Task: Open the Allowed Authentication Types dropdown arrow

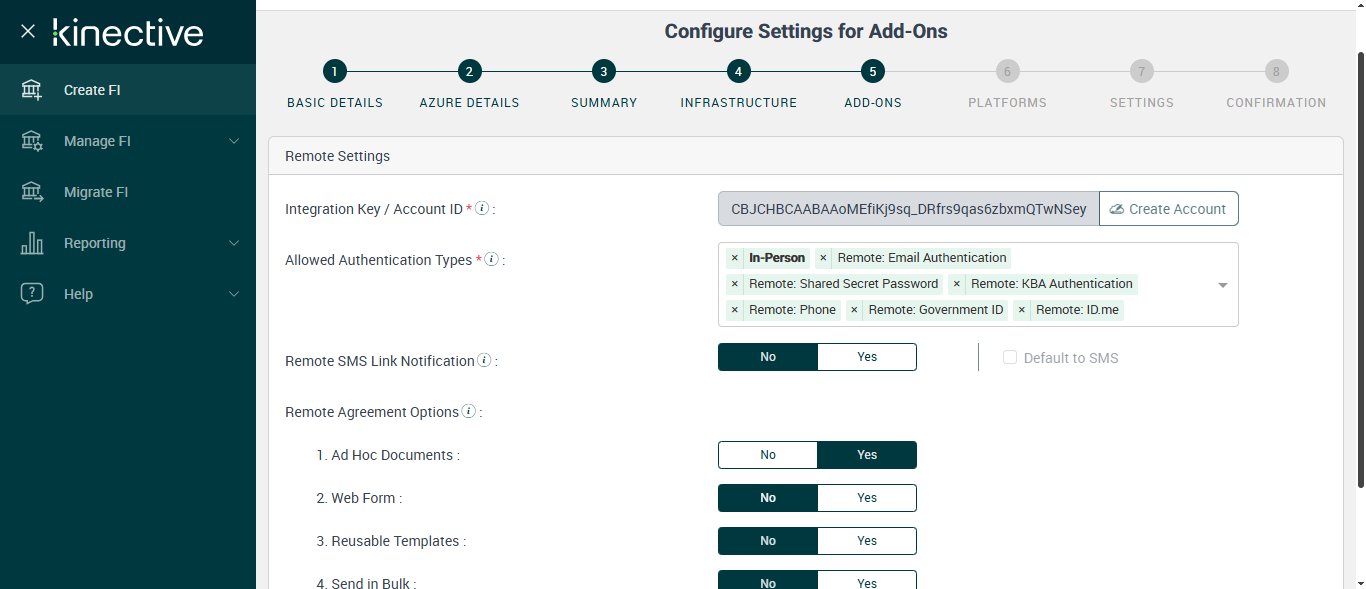Action: [1222, 285]
